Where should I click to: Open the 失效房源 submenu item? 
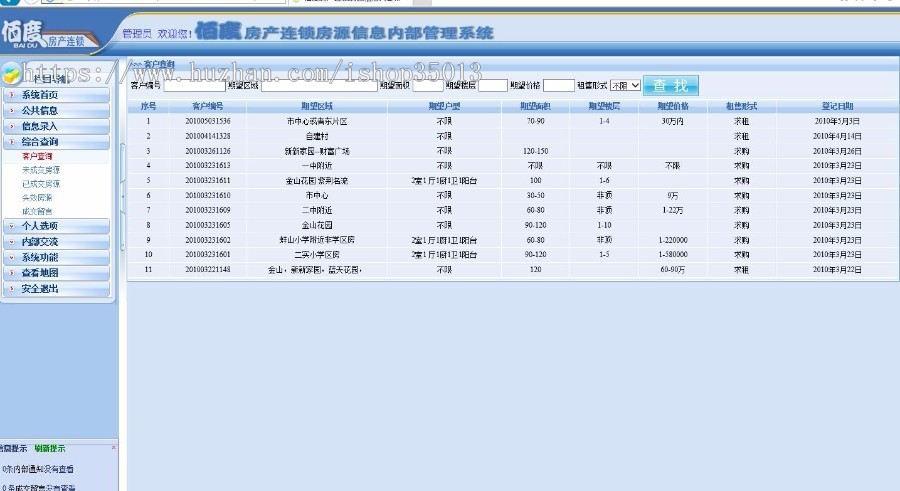[x=37, y=198]
